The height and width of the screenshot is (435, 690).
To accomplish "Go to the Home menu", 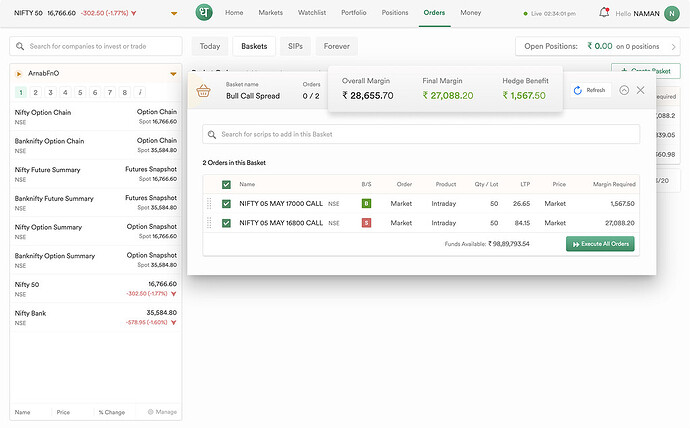I will pos(234,13).
